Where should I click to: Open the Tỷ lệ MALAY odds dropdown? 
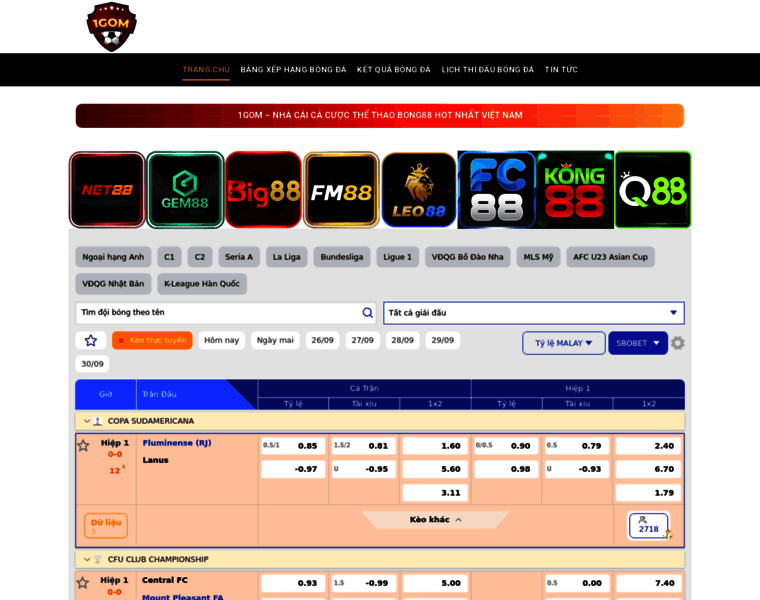[x=564, y=343]
